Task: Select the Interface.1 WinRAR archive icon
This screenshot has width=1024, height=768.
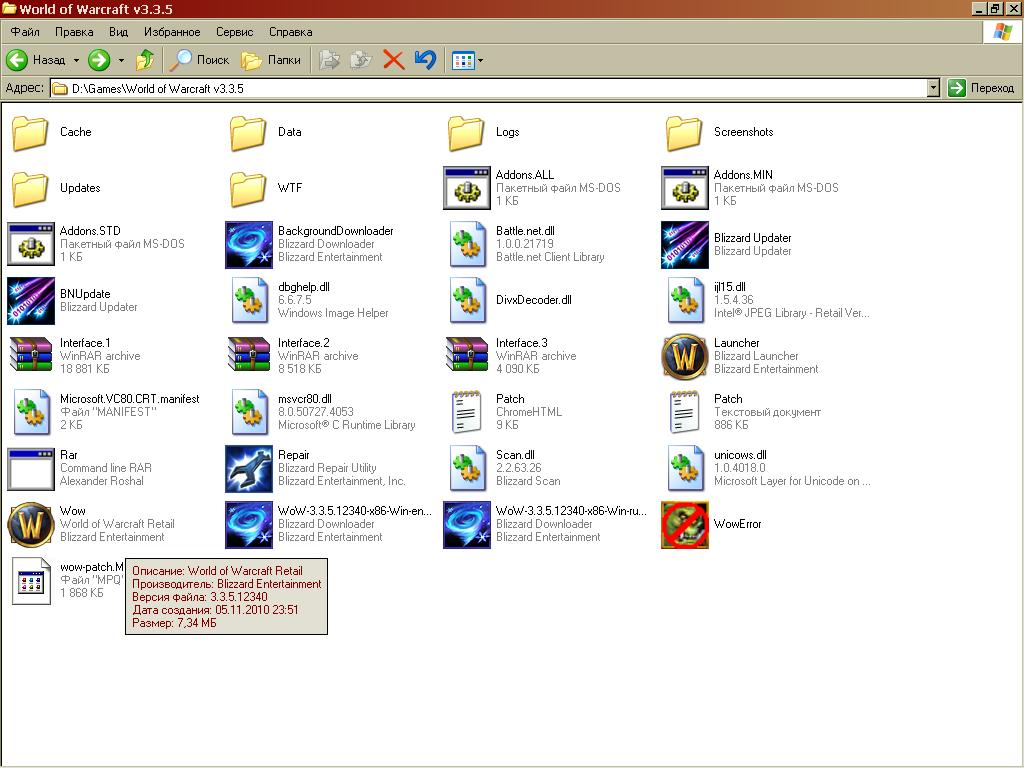Action: (31, 355)
